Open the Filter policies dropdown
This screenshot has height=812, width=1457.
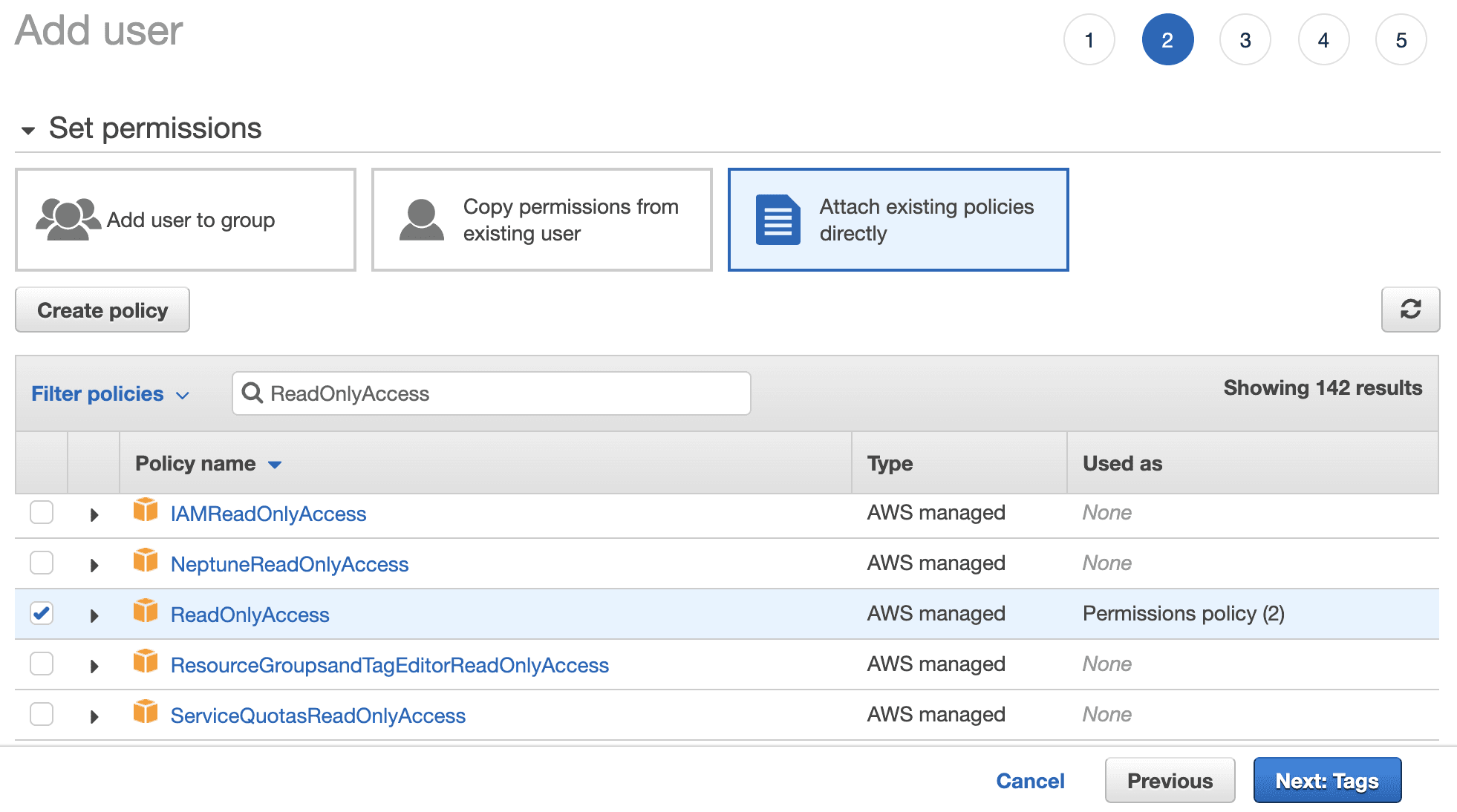click(x=110, y=393)
